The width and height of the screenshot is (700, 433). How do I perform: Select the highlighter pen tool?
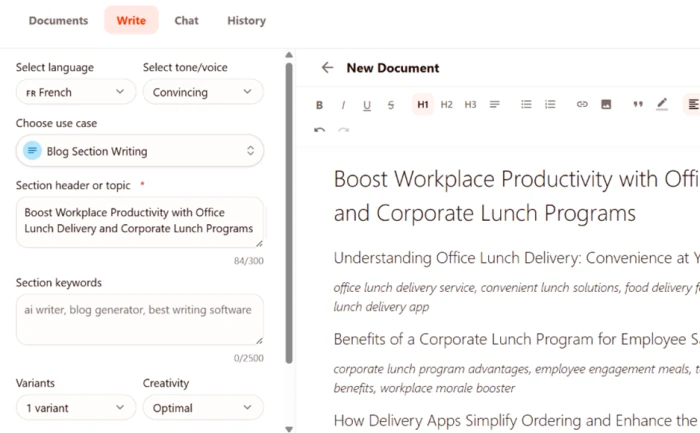[662, 104]
